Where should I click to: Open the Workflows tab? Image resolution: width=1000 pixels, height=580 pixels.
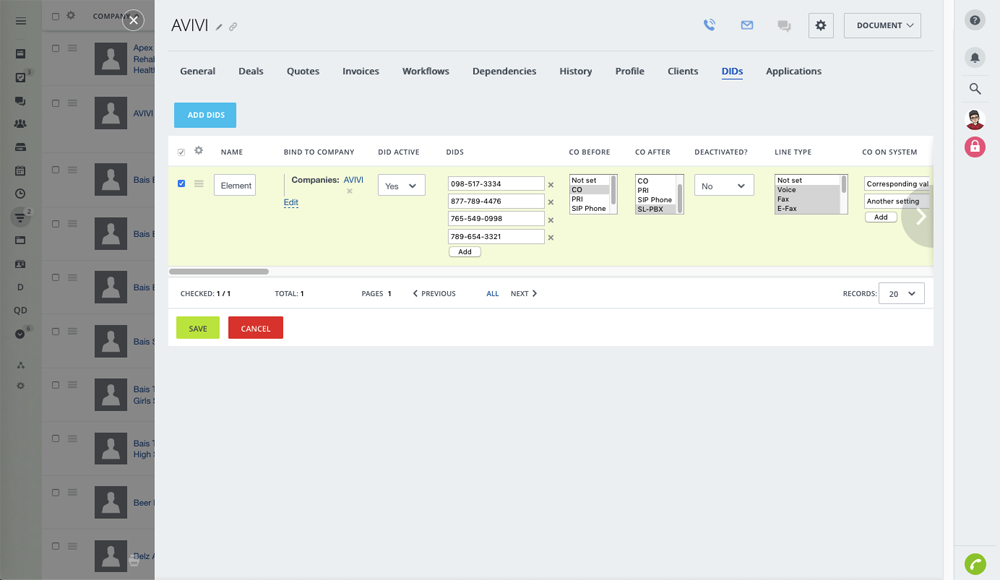pos(426,71)
